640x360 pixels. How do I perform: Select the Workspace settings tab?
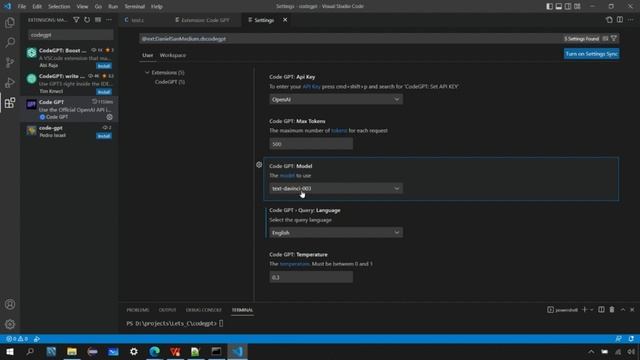click(173, 55)
